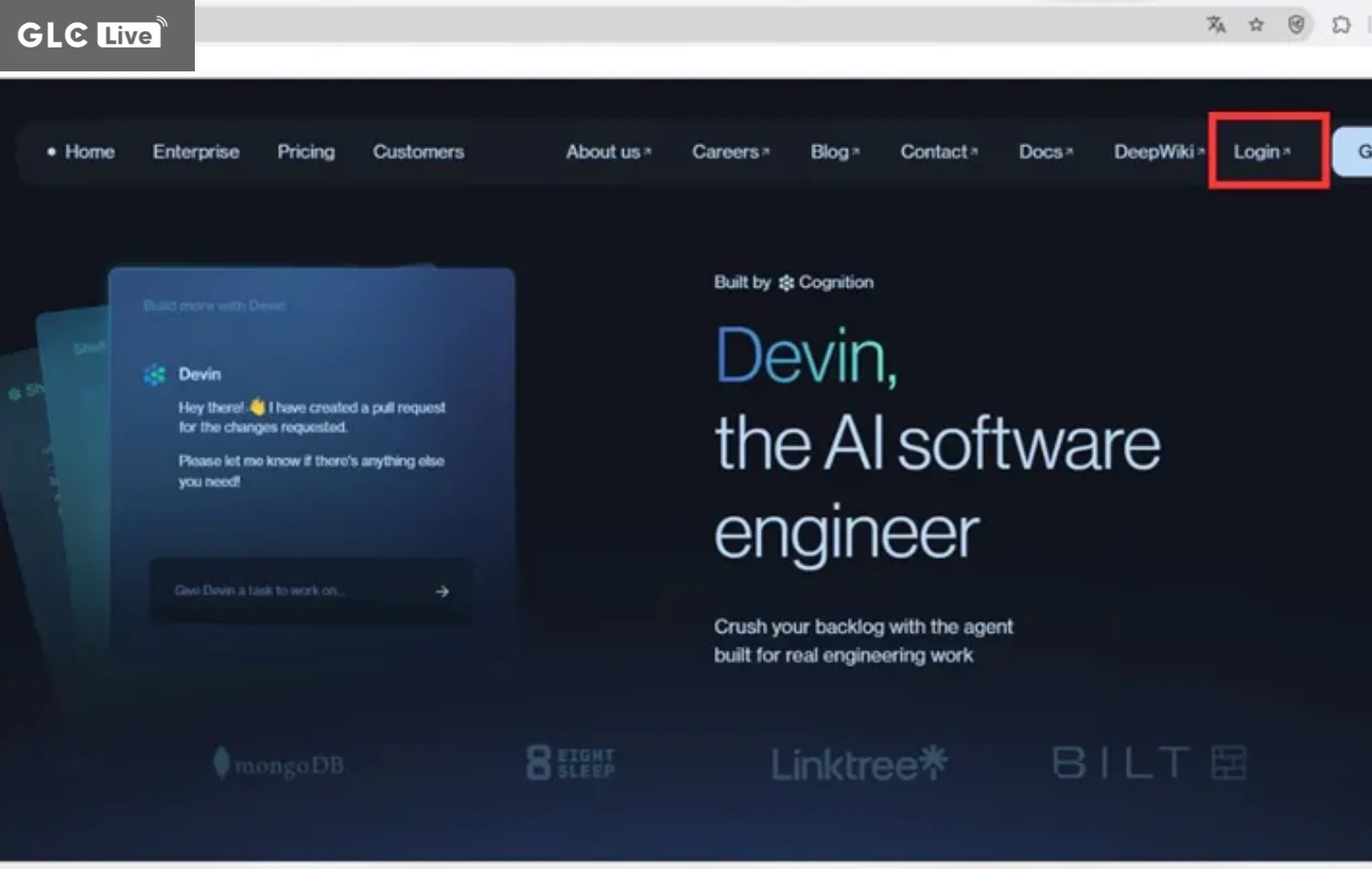
Task: Click the Linktree logo
Action: tap(859, 764)
